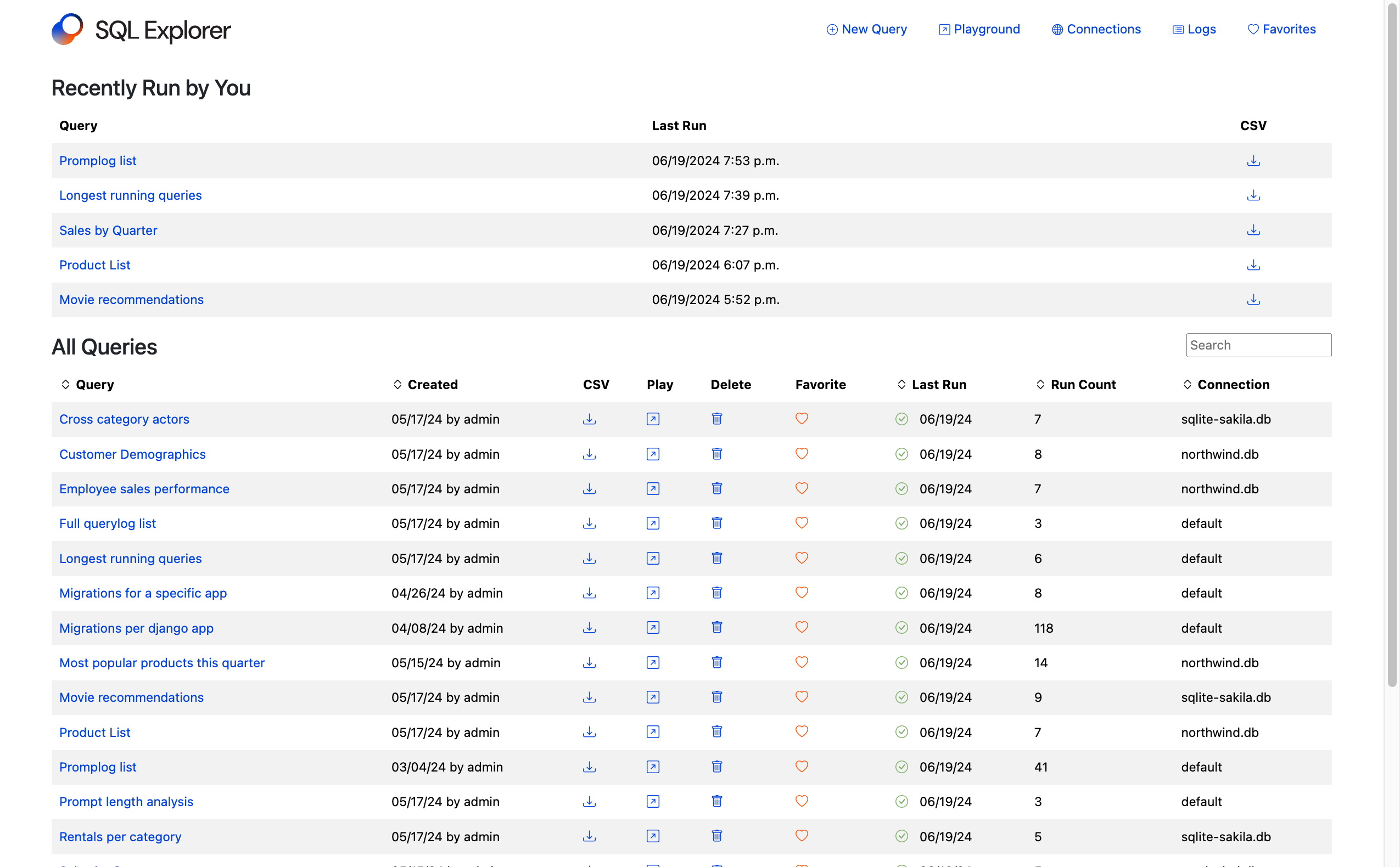Click the Delete icon for 'Prompt length analysis'

tap(718, 801)
